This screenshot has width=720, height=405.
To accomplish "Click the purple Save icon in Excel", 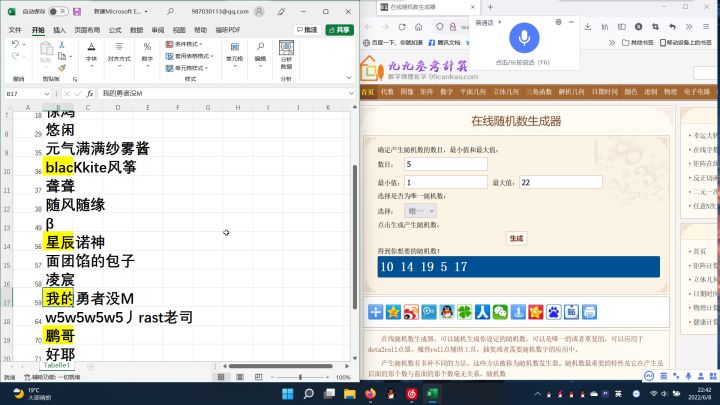I will (x=77, y=11).
